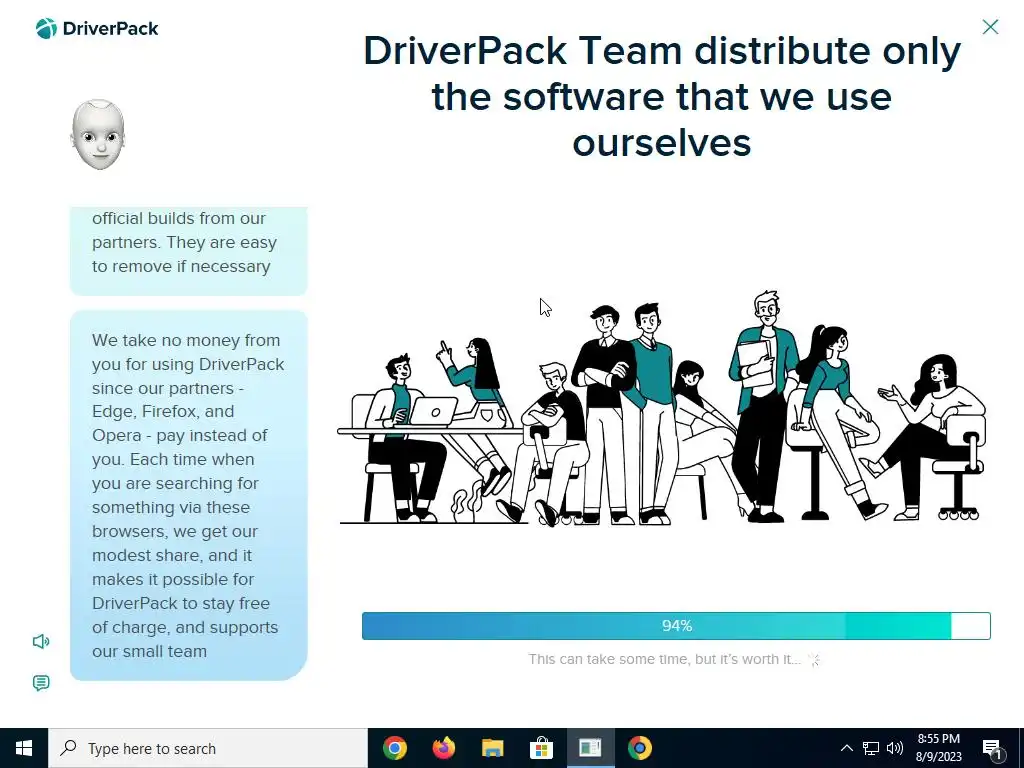Open the second Chrome icon in taskbar

click(x=639, y=748)
